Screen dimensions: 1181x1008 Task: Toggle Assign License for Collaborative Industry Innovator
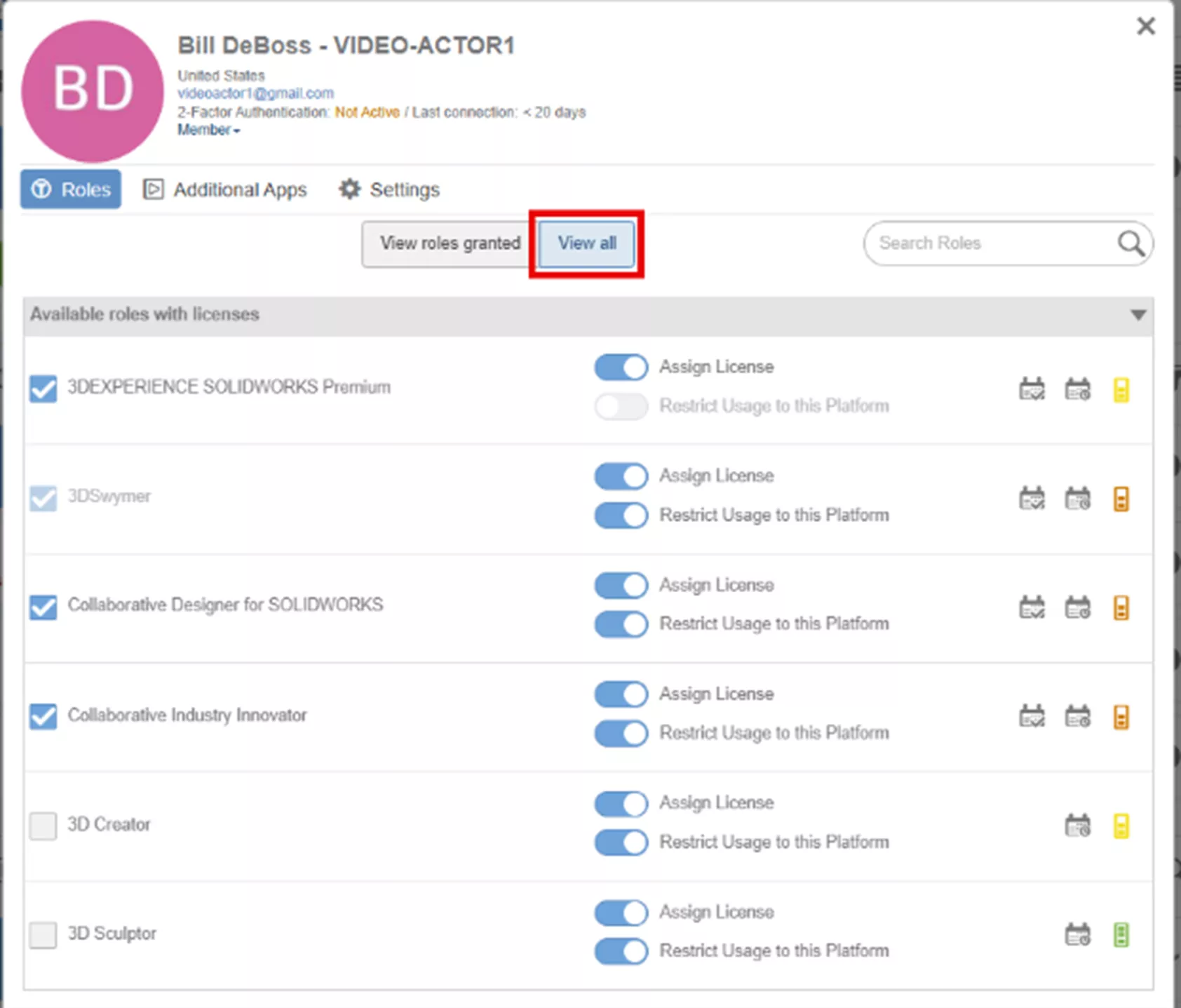[x=621, y=694]
